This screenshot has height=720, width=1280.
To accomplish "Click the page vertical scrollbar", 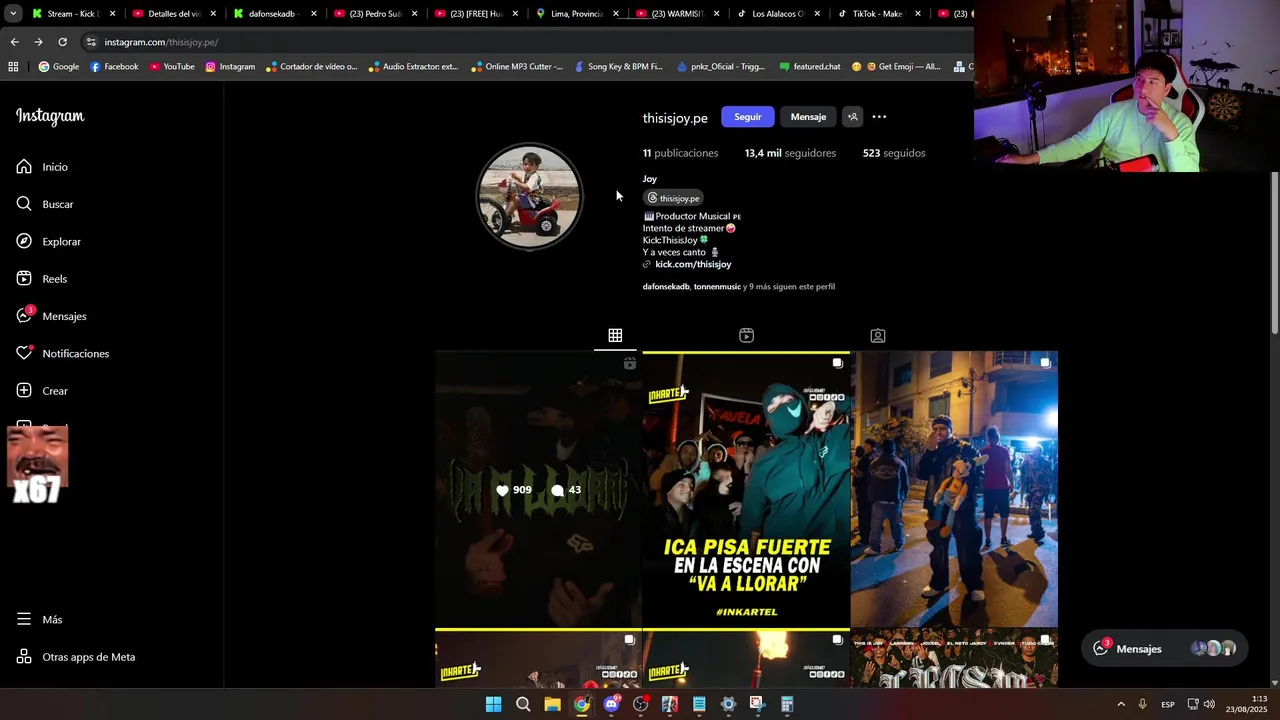I will tap(1274, 253).
